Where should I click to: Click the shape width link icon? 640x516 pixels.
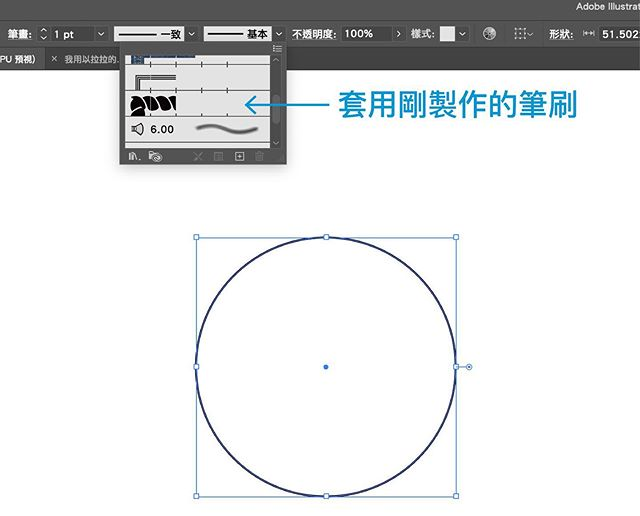pos(588,33)
